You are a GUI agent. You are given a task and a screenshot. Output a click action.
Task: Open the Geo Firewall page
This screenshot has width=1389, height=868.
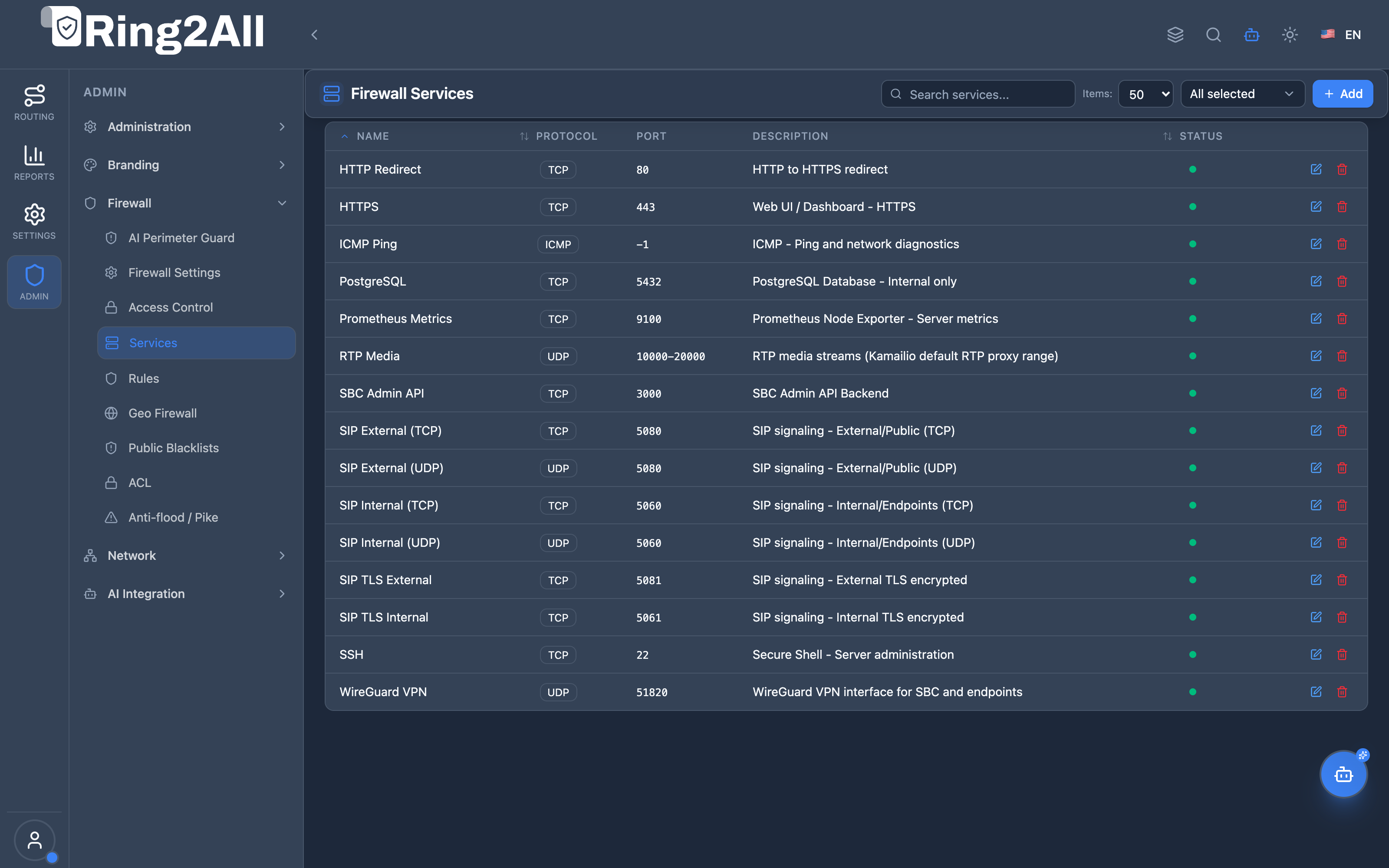click(196, 413)
